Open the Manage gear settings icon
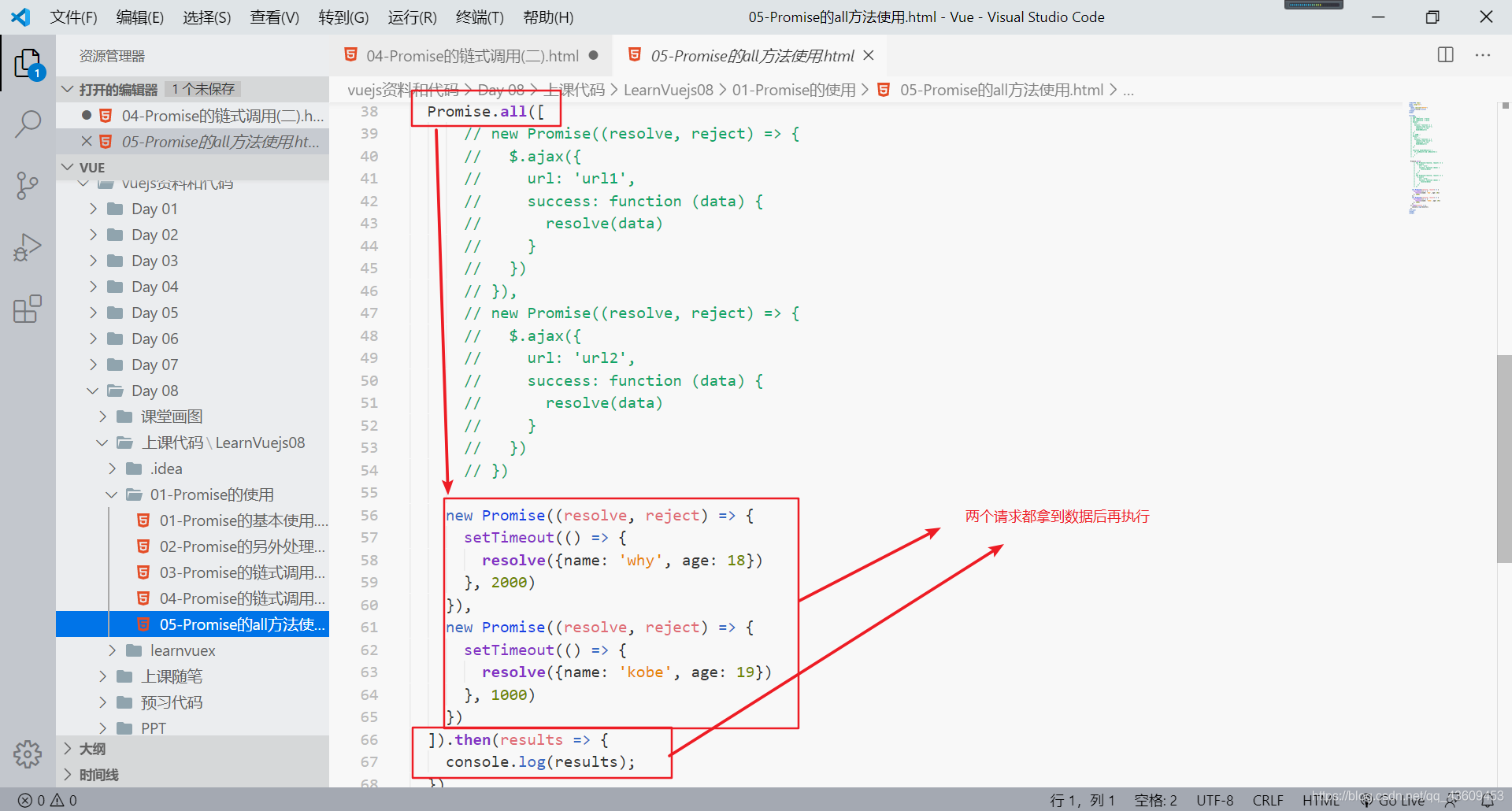This screenshot has width=1512, height=811. point(28,754)
